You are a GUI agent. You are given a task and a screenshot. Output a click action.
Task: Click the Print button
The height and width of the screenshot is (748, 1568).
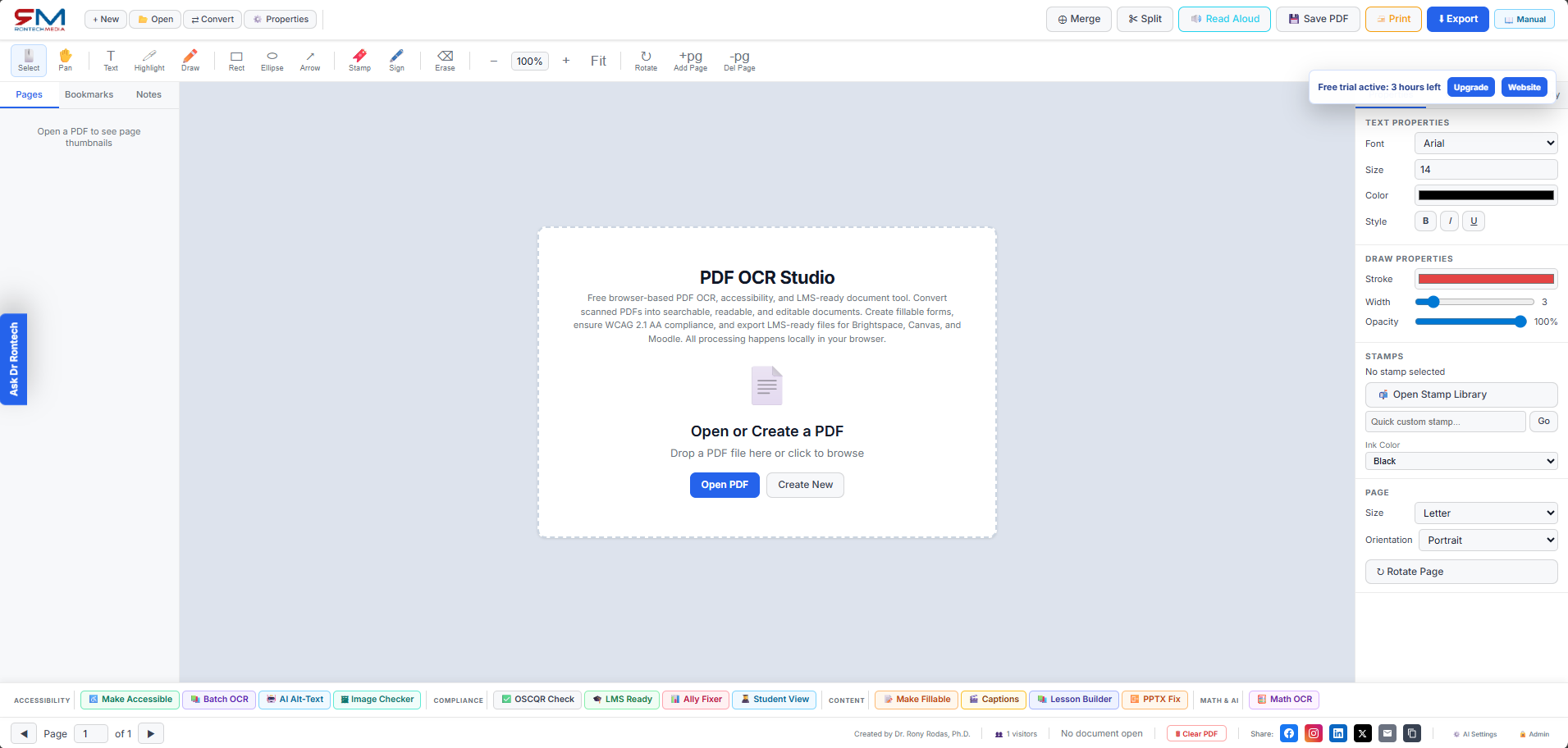(1393, 19)
